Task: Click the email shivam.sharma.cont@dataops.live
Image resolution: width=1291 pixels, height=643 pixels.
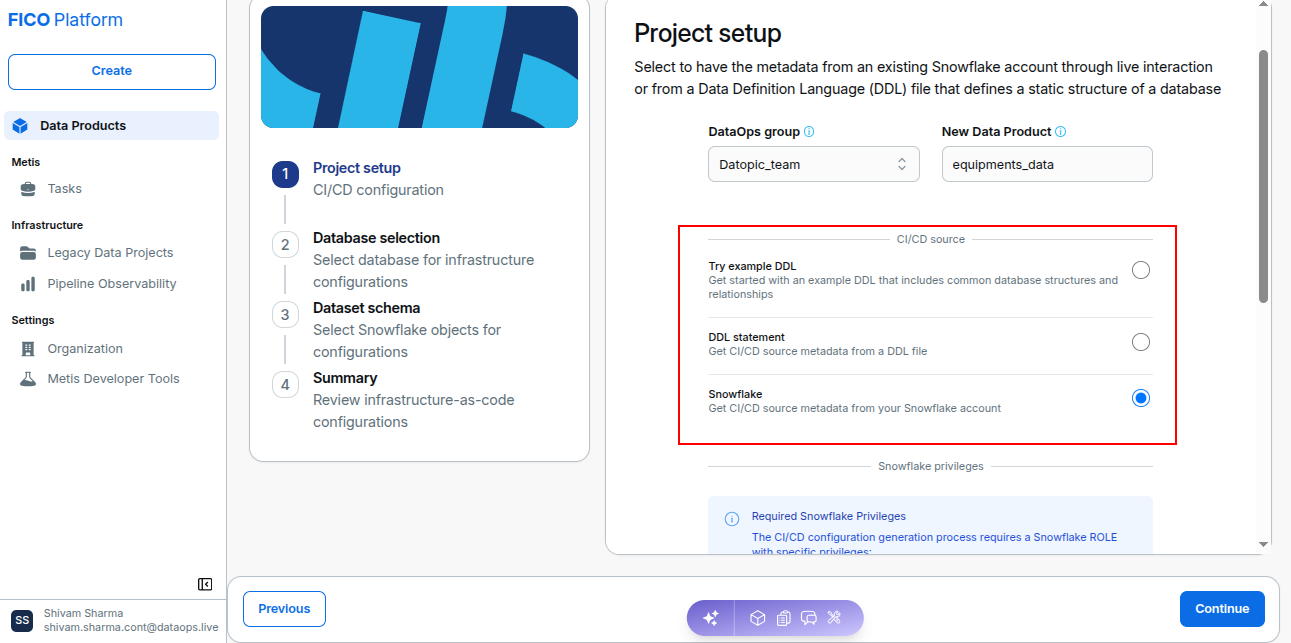Action: point(131,627)
